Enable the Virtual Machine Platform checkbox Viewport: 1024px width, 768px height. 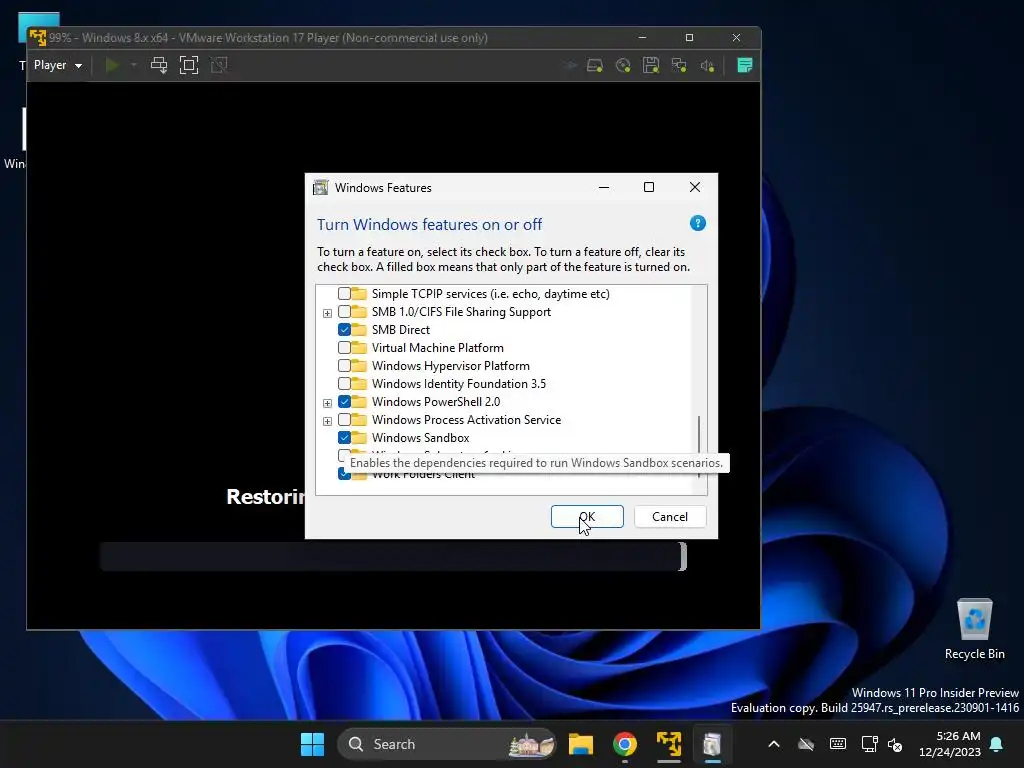click(344, 347)
